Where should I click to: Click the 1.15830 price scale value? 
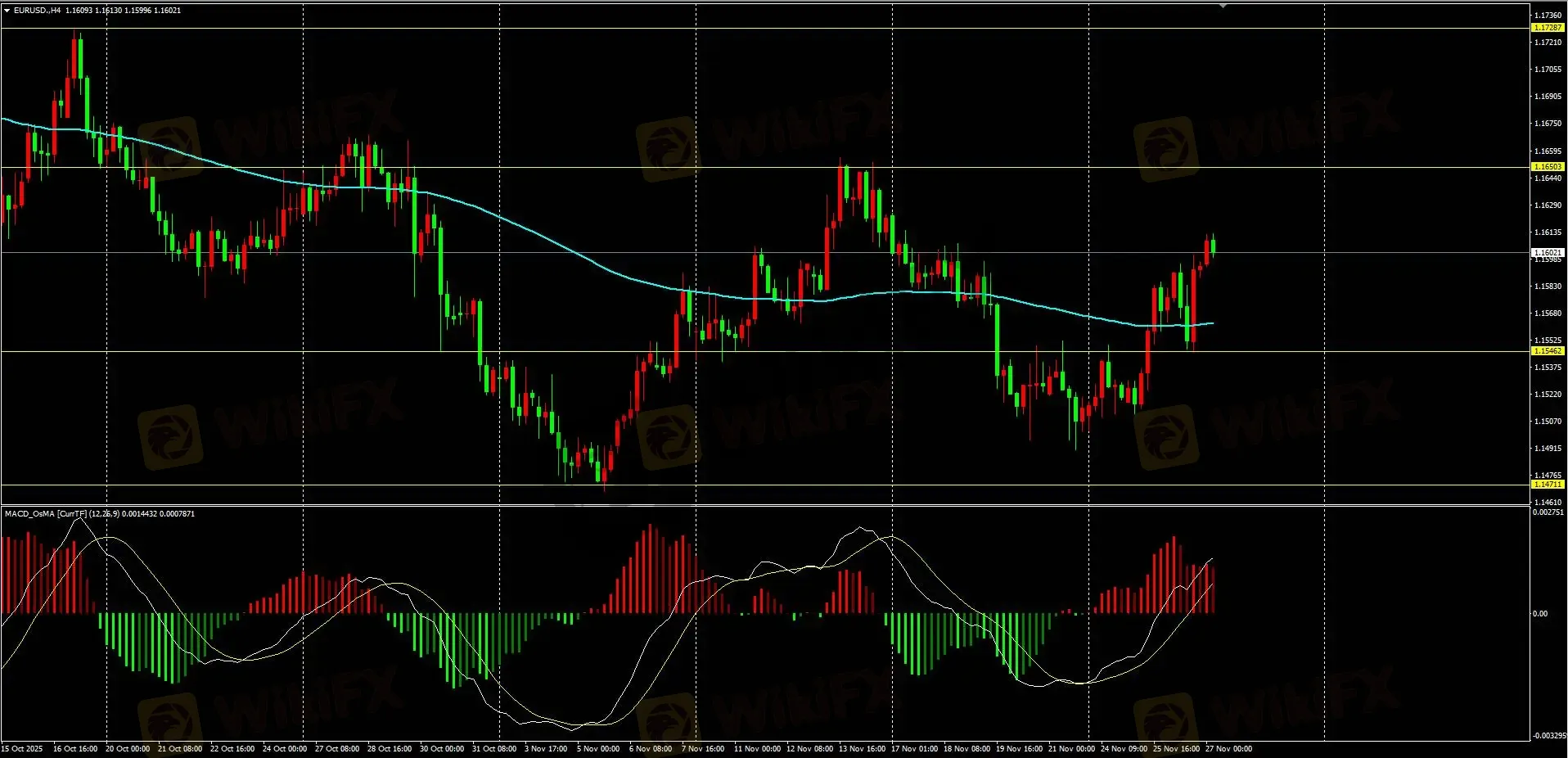(1548, 287)
